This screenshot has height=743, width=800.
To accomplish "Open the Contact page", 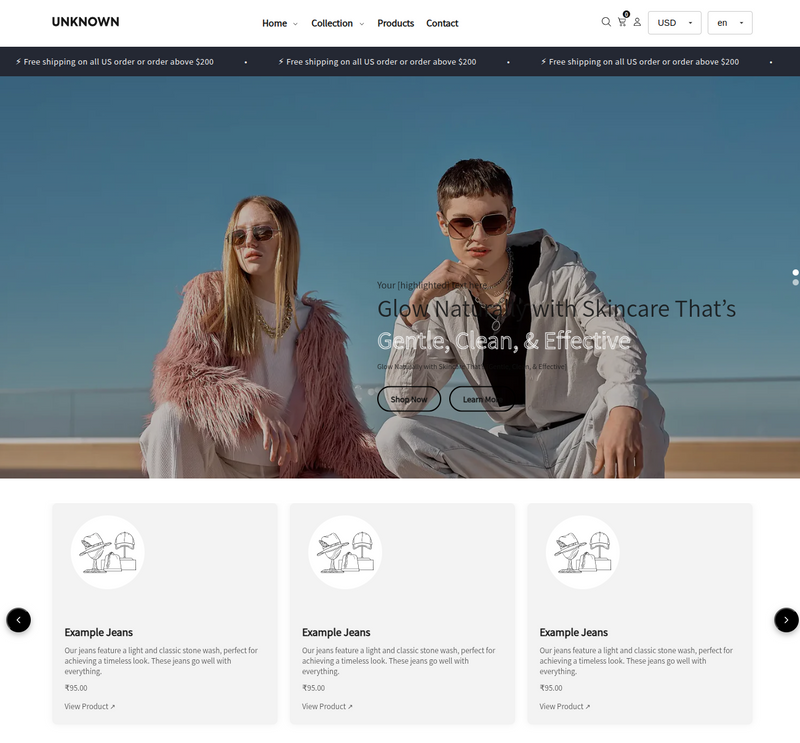I will (x=442, y=23).
